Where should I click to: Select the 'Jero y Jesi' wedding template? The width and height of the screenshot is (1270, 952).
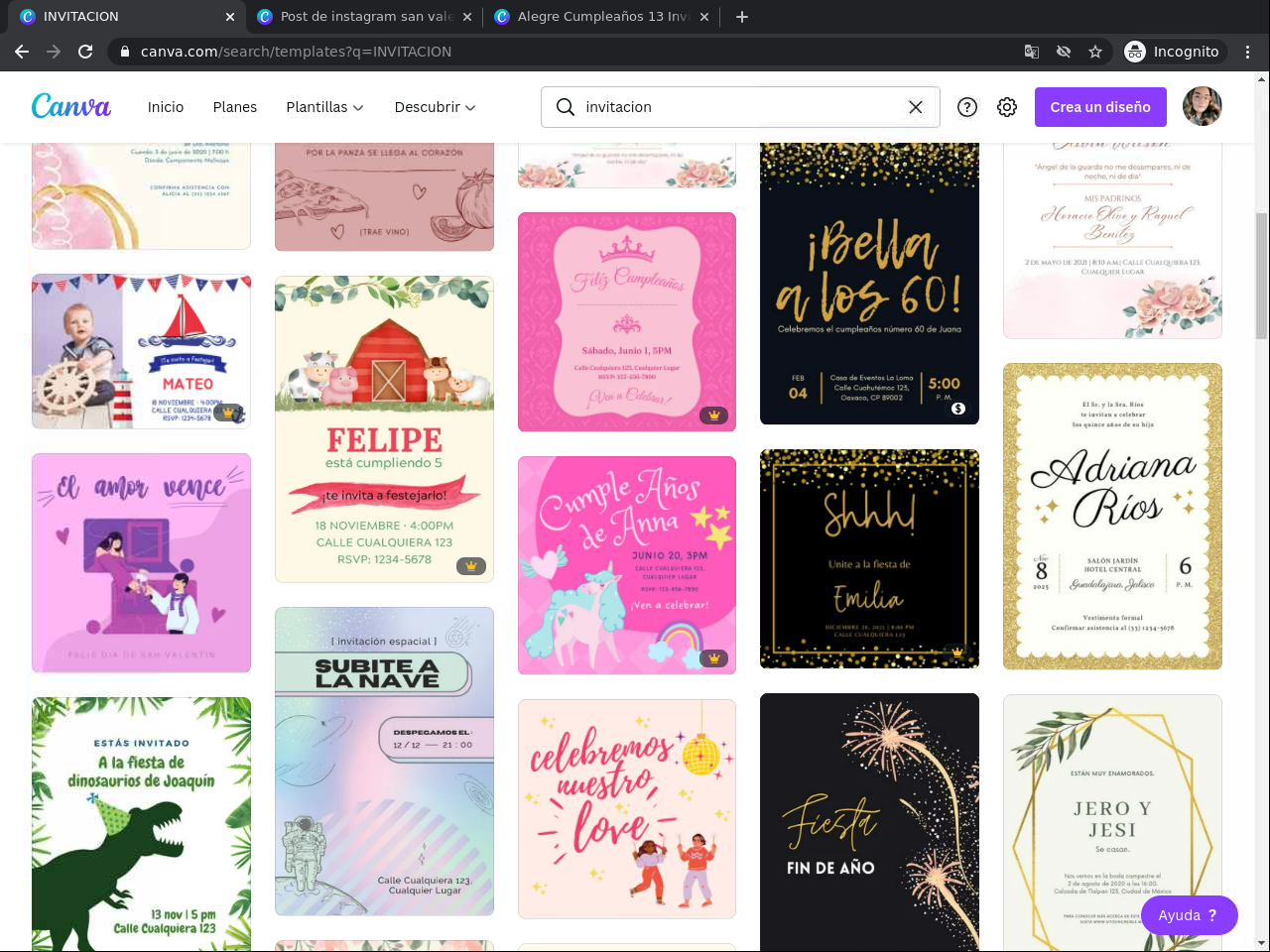coord(1112,823)
